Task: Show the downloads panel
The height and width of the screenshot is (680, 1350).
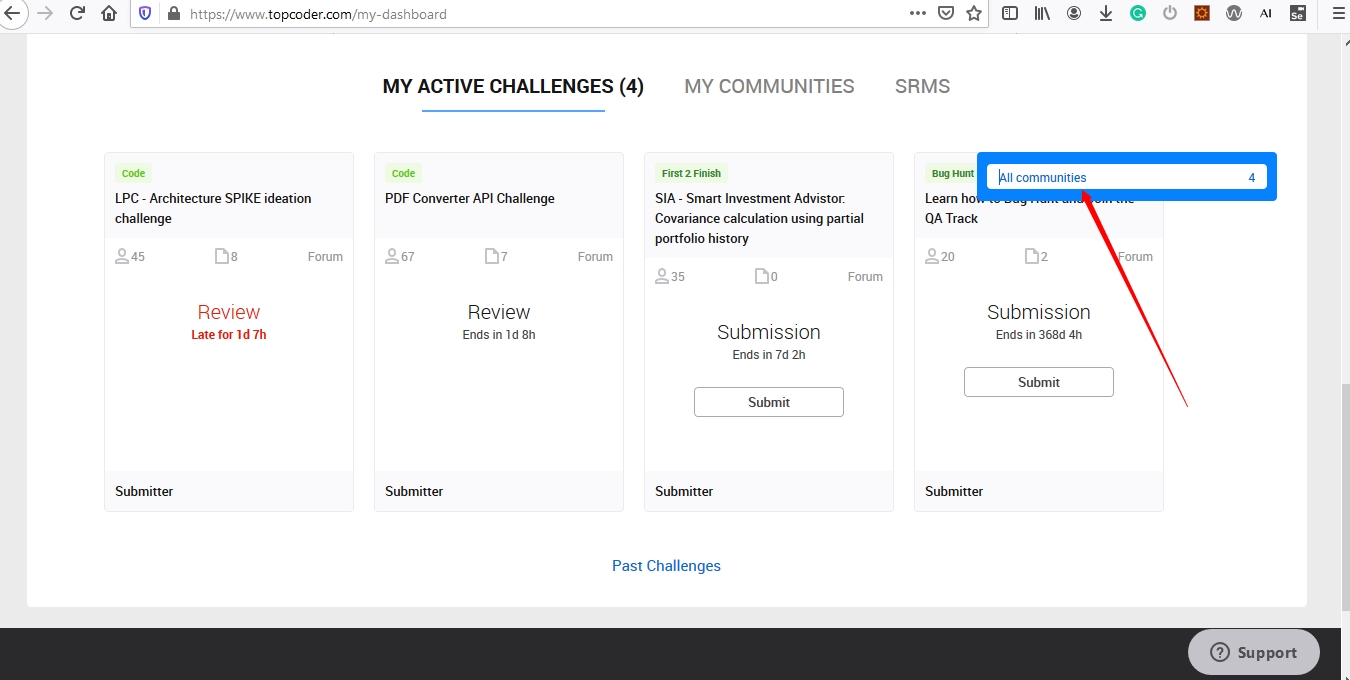Action: click(1106, 14)
